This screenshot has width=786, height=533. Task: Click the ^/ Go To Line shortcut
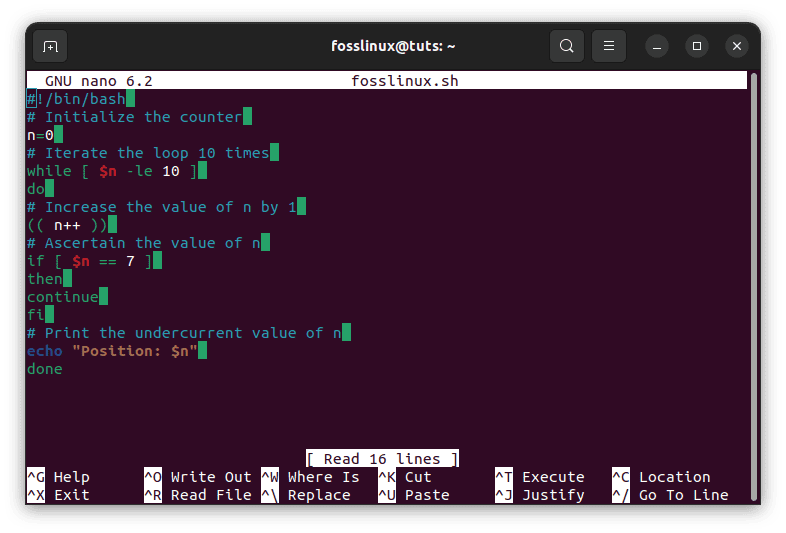670,495
